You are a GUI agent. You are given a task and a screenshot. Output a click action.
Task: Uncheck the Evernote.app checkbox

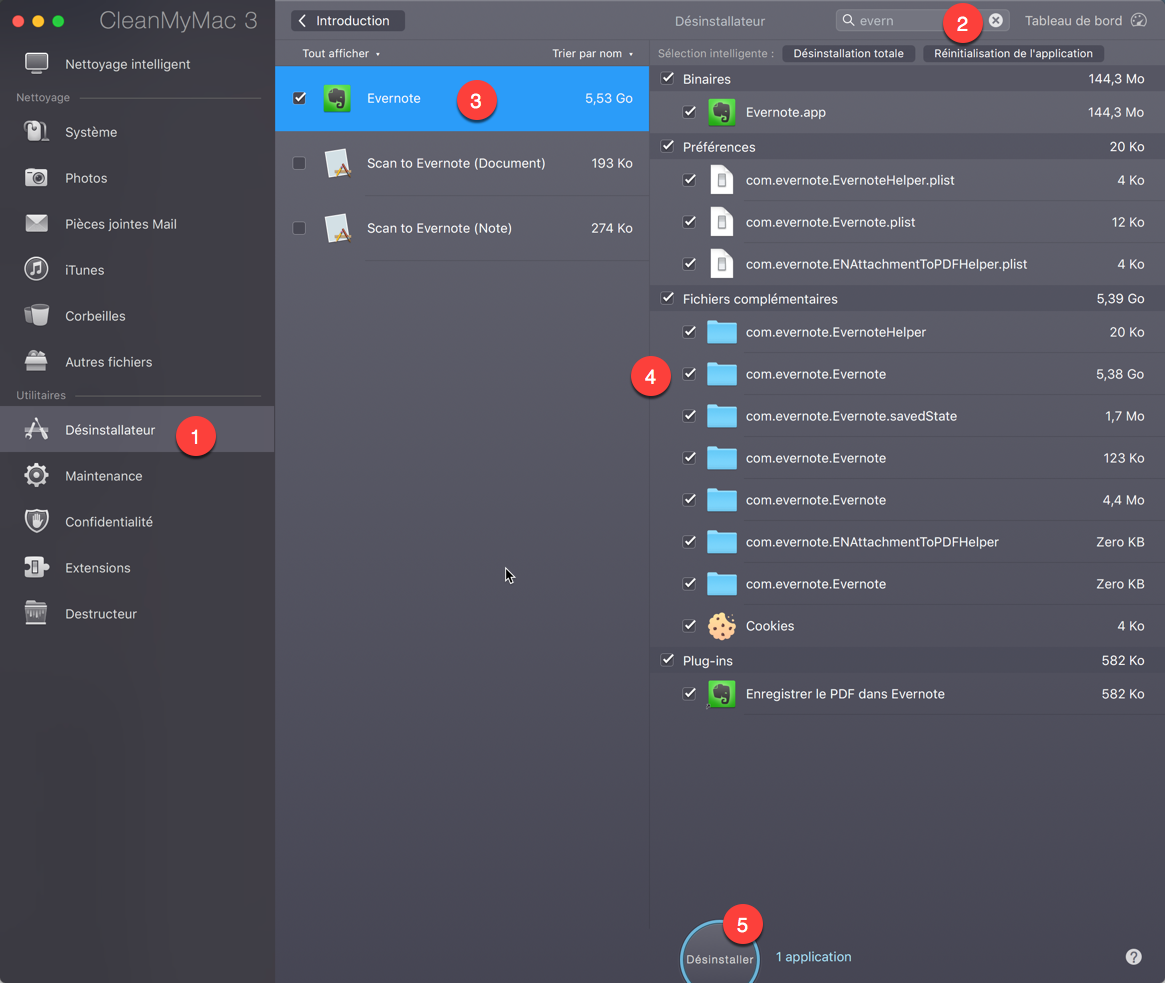pos(690,112)
